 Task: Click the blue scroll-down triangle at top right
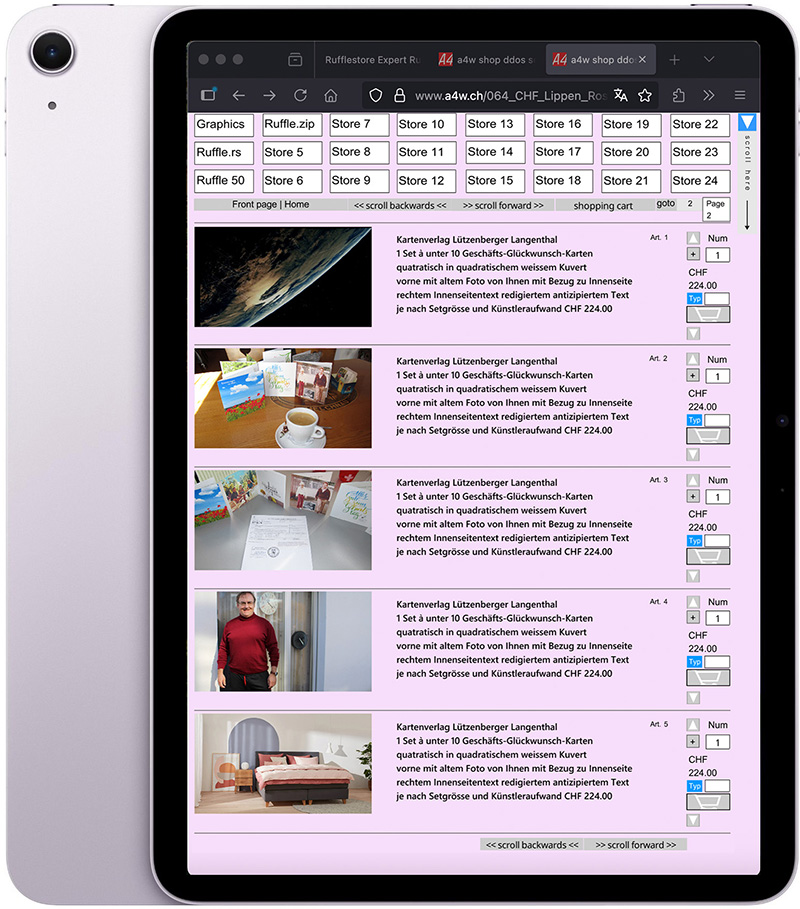tap(747, 123)
